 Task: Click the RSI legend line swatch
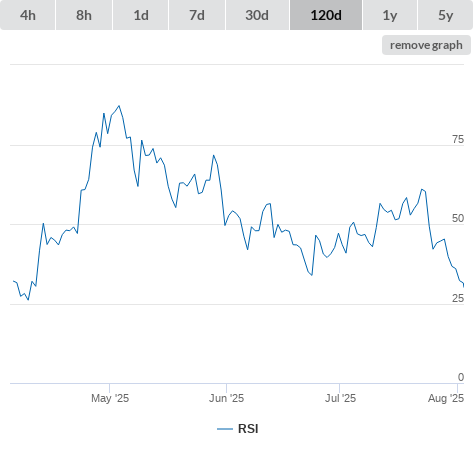tap(225, 429)
